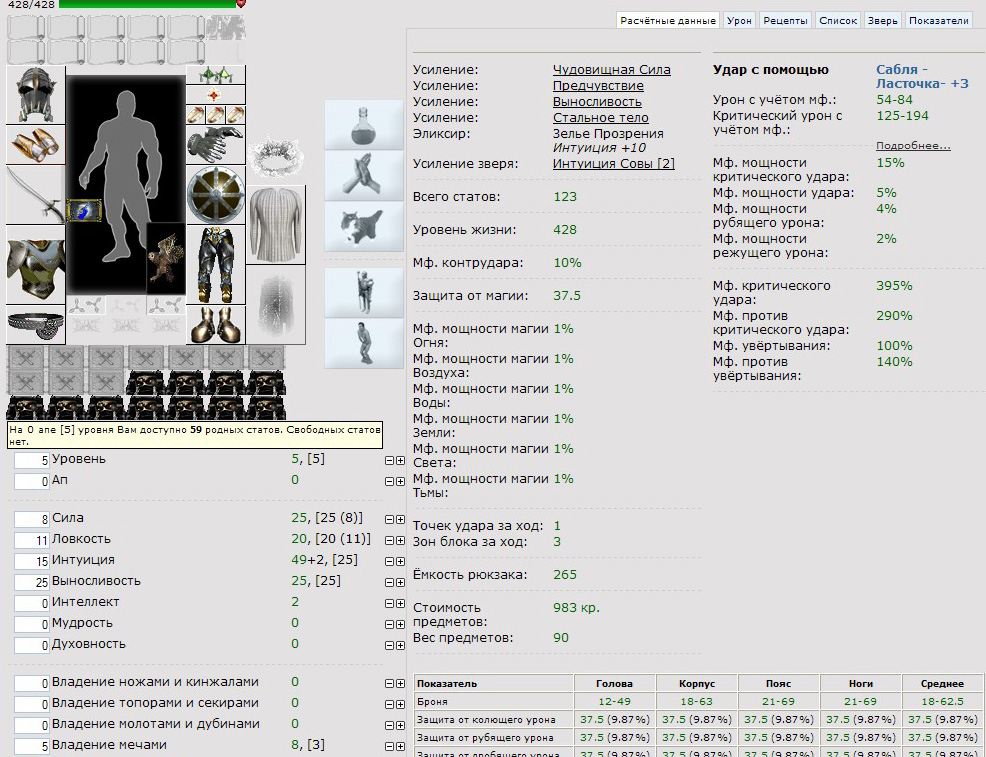This screenshot has width=986, height=757.
Task: Select the cat icon
Action: pyautogui.click(x=363, y=226)
